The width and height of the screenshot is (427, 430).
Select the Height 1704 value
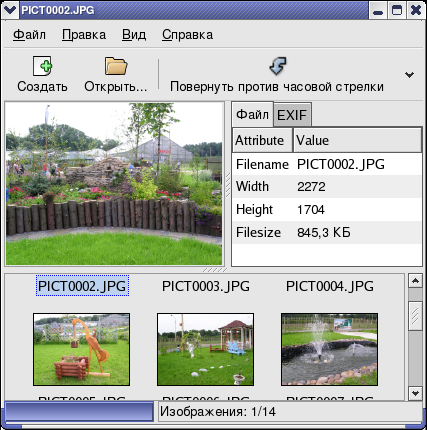click(x=311, y=210)
